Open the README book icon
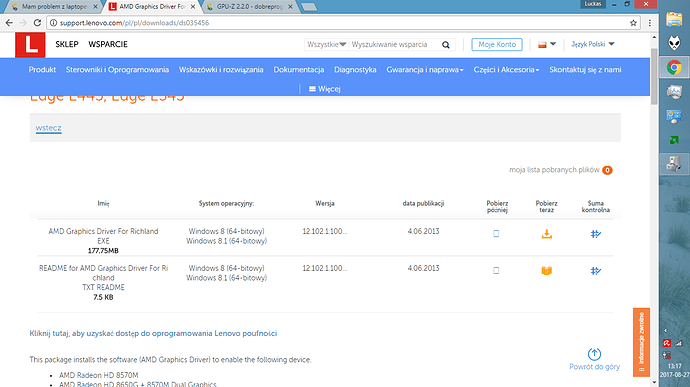 point(547,271)
